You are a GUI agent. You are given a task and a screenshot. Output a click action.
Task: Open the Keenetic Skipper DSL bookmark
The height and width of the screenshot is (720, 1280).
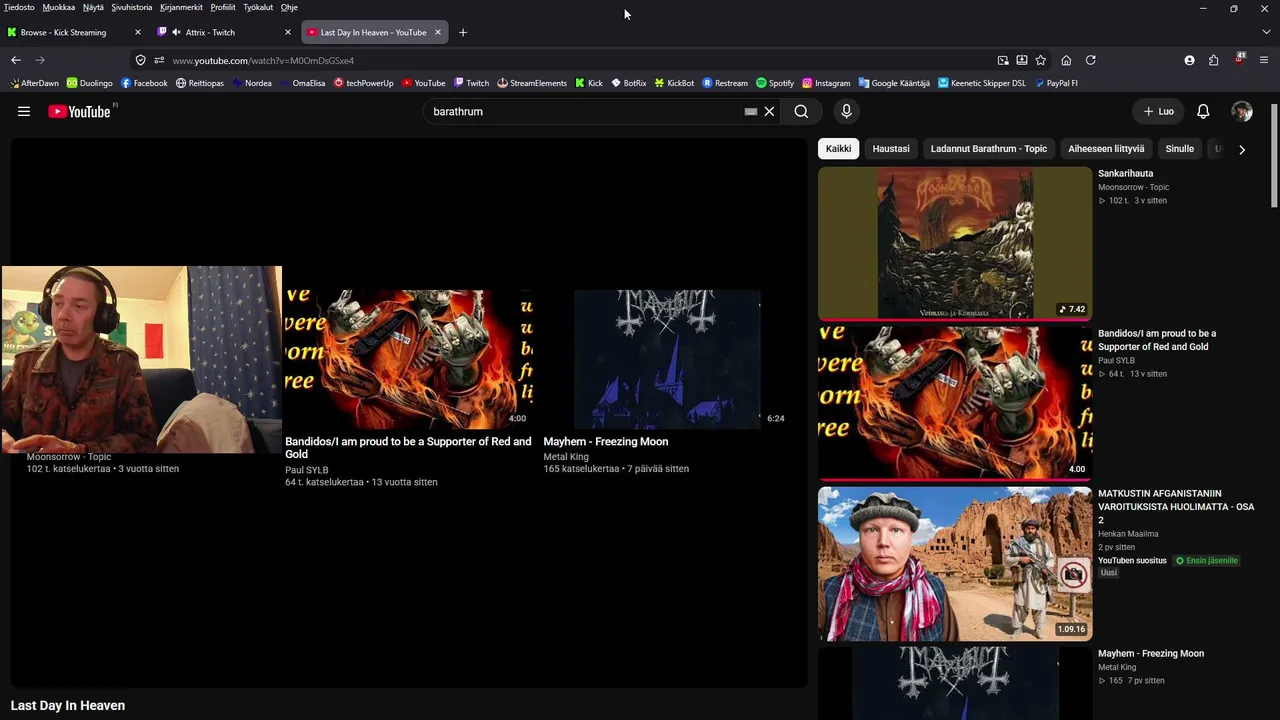pyautogui.click(x=982, y=83)
